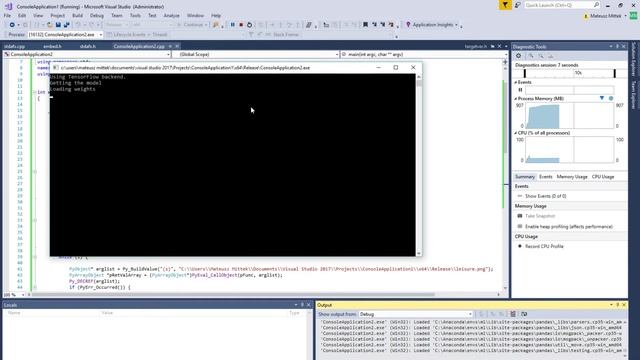Image resolution: width=640 pixels, height=360 pixels.
Task: Collapse the Process Memory graph section
Action: coord(516,99)
